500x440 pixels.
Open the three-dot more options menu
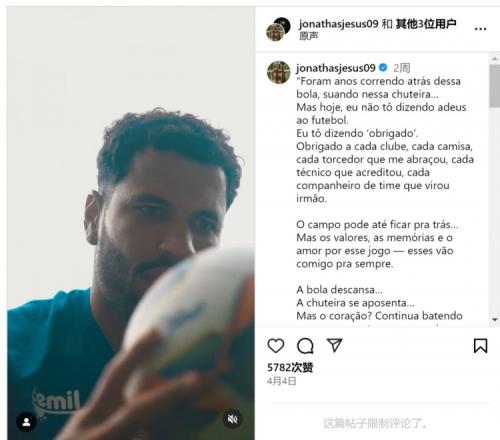pos(480,29)
